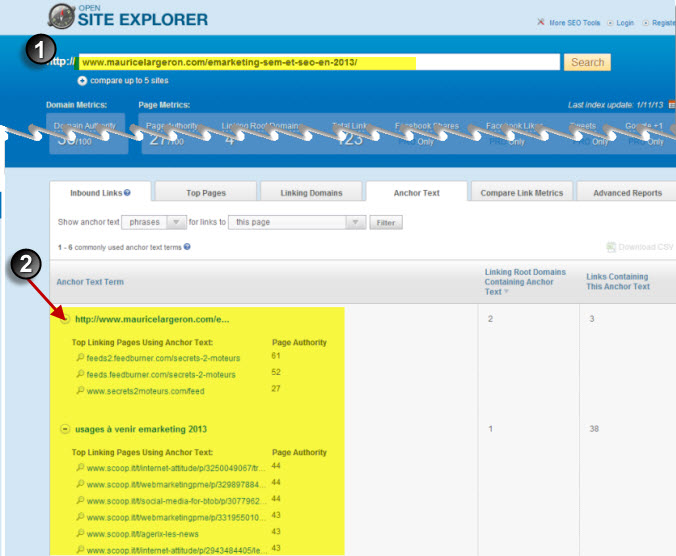Click magnifier icon beside scoop.it internet-attitude/p/3250049067
676x556 pixels.
[80, 467]
